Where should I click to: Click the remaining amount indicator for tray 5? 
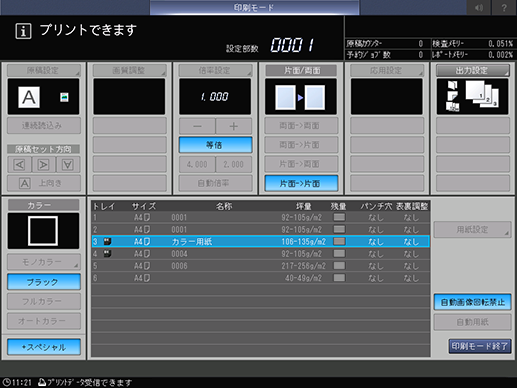339,266
